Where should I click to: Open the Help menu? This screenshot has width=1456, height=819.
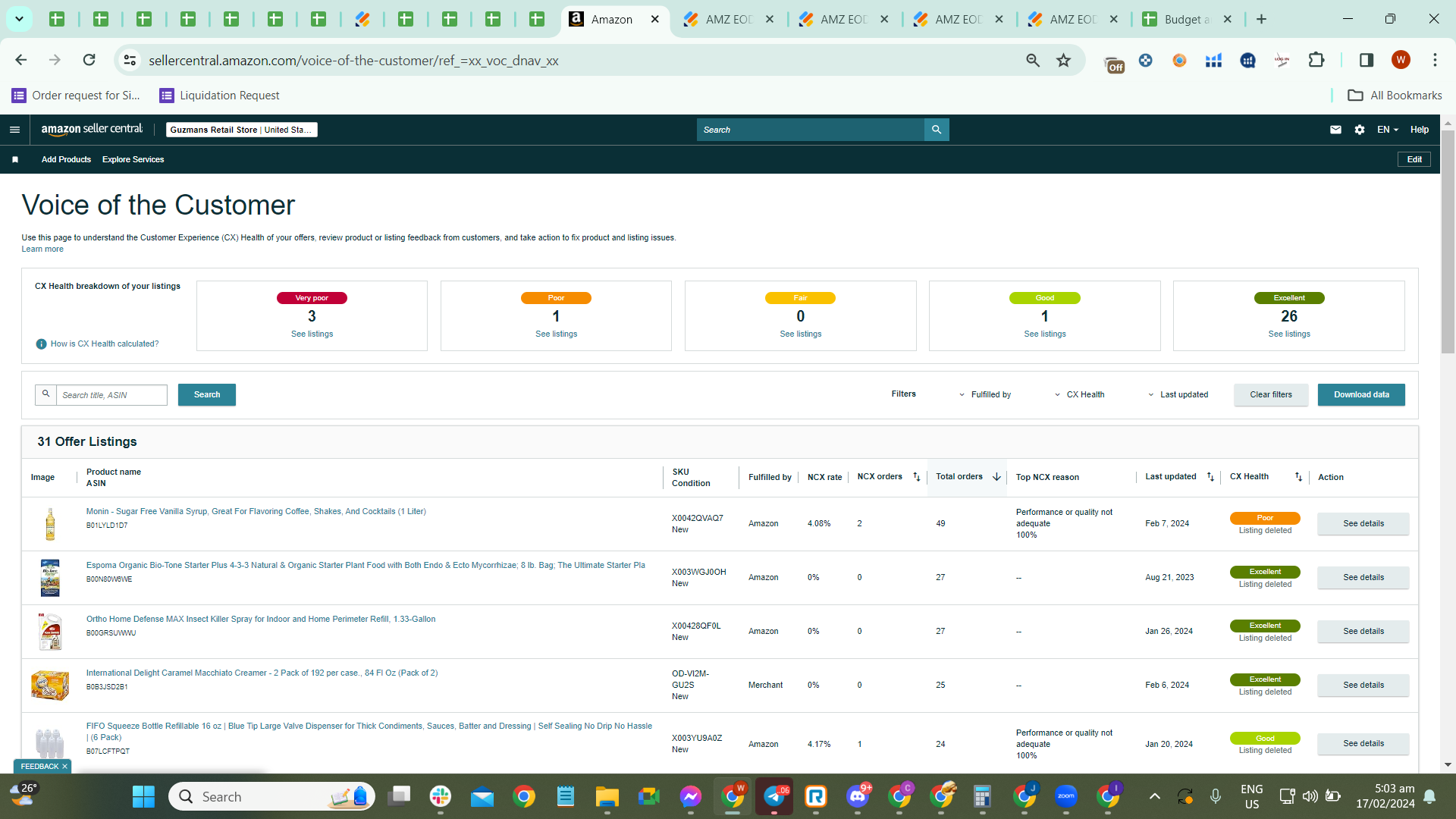coord(1419,130)
